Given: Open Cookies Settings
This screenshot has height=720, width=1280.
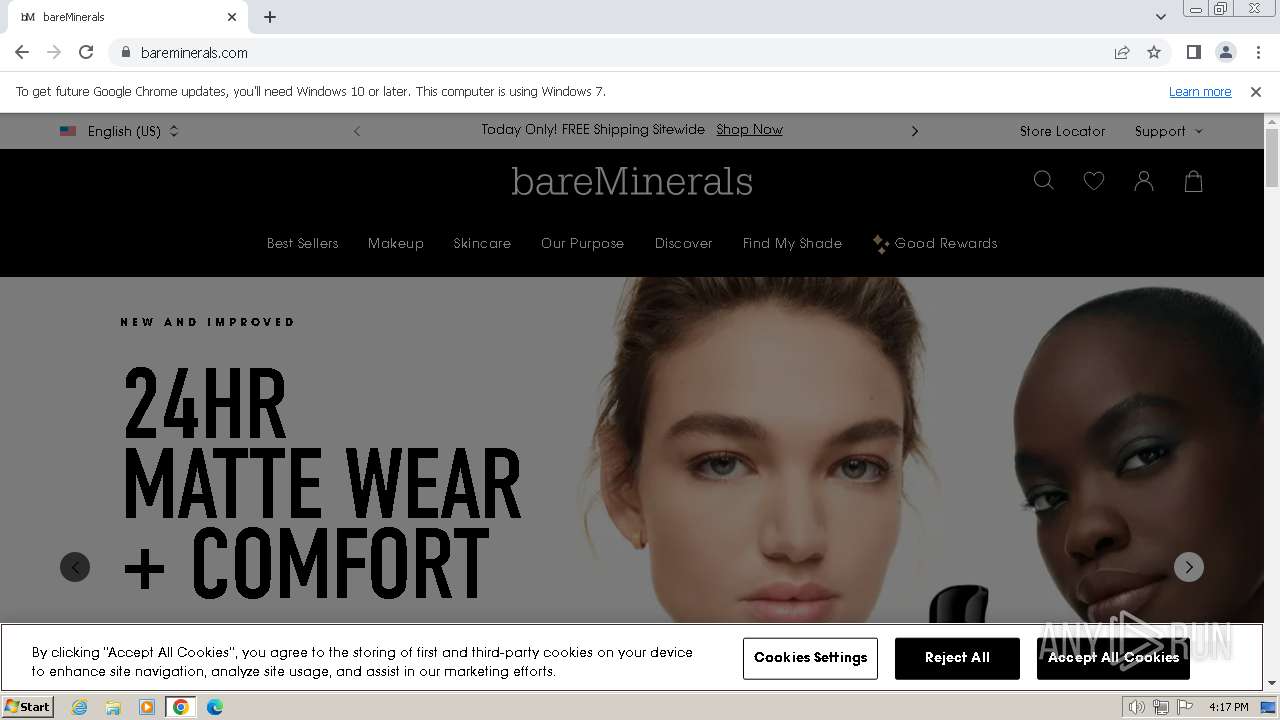Looking at the screenshot, I should point(810,658).
